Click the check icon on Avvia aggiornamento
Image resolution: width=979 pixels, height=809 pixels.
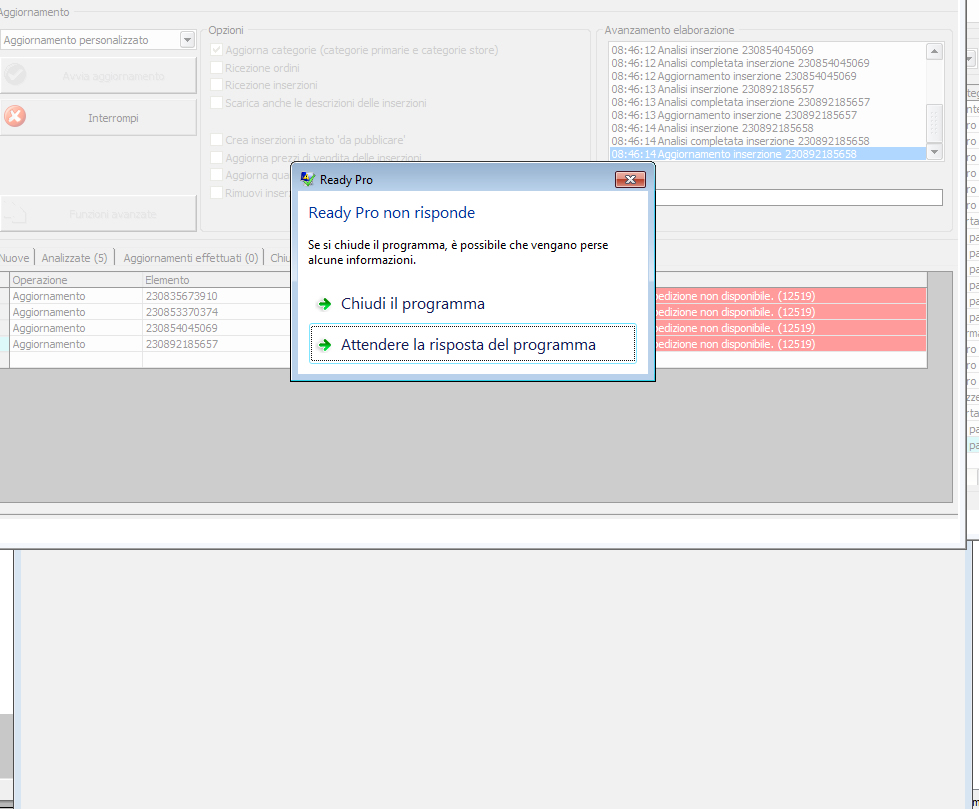point(16,76)
